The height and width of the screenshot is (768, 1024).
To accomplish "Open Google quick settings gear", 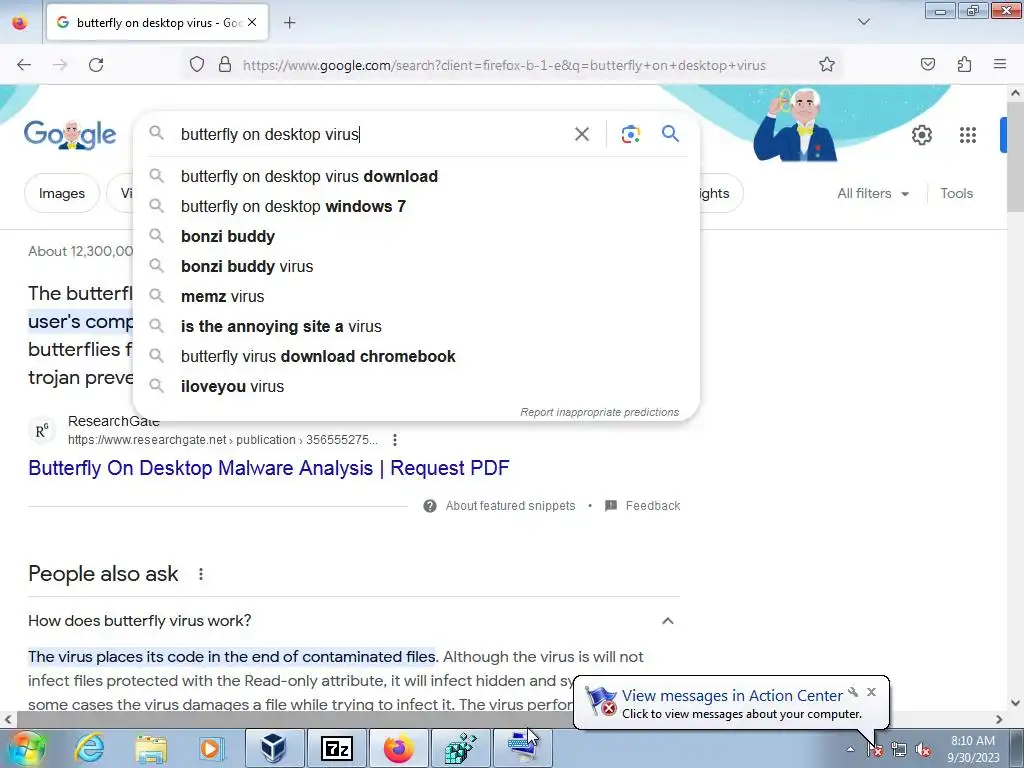I will pos(921,135).
